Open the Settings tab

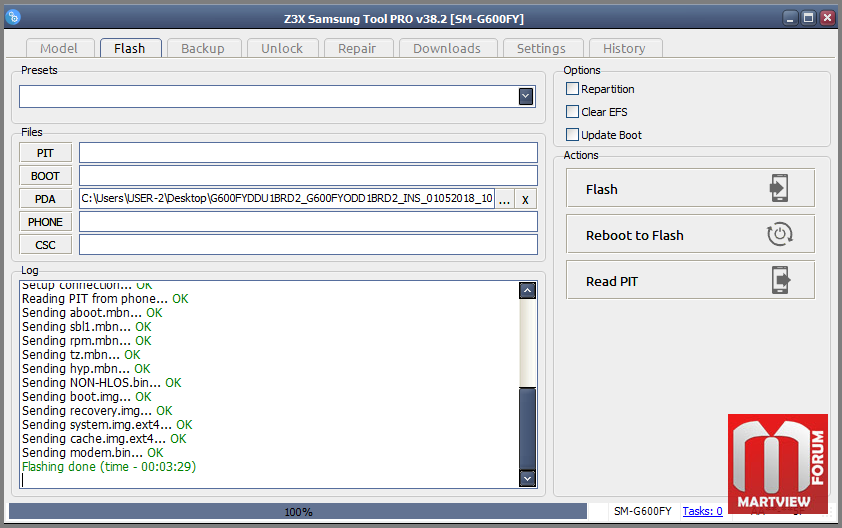pyautogui.click(x=542, y=48)
